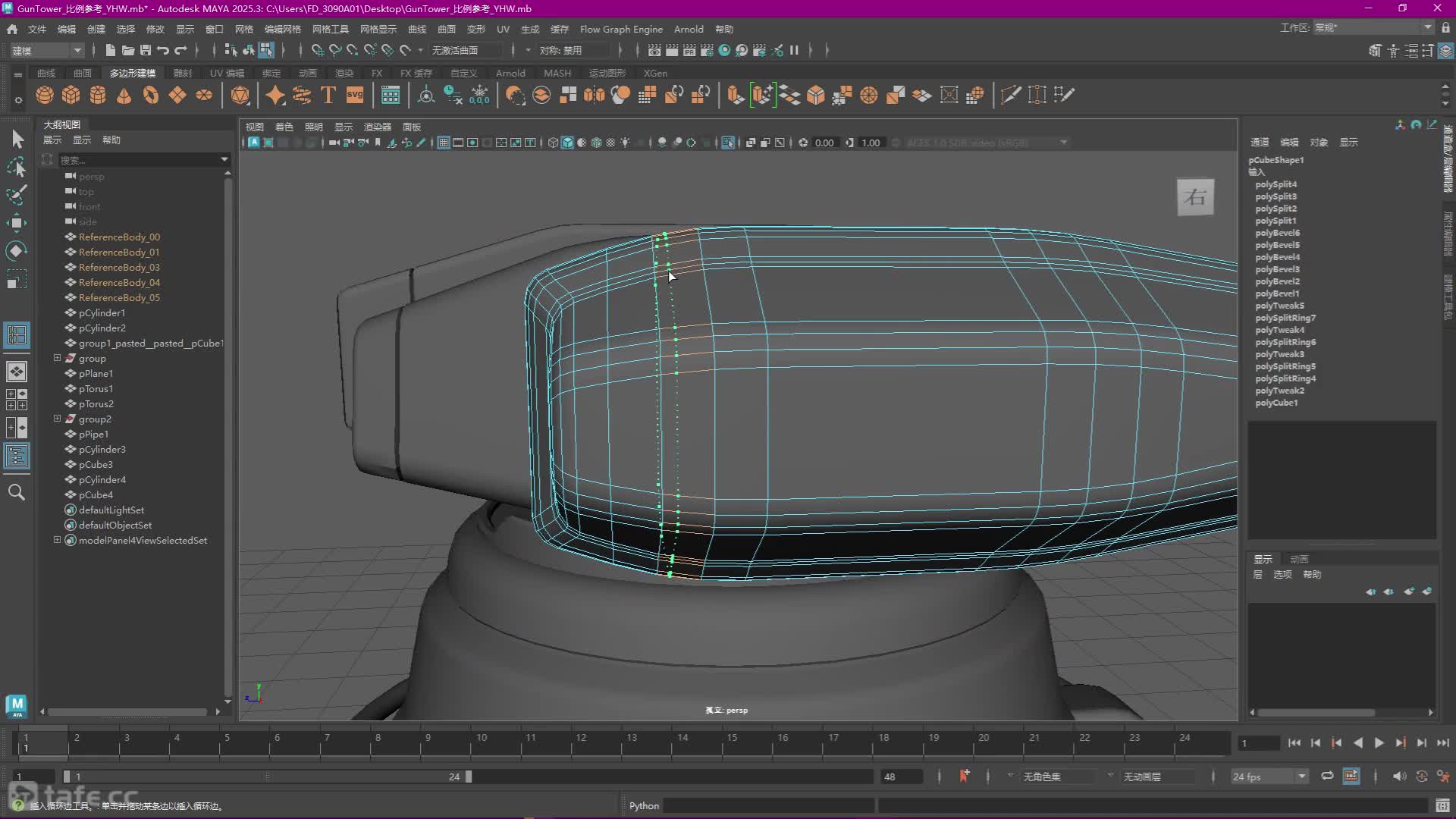Expand the group2 node in outliner
The width and height of the screenshot is (1456, 819).
57,419
